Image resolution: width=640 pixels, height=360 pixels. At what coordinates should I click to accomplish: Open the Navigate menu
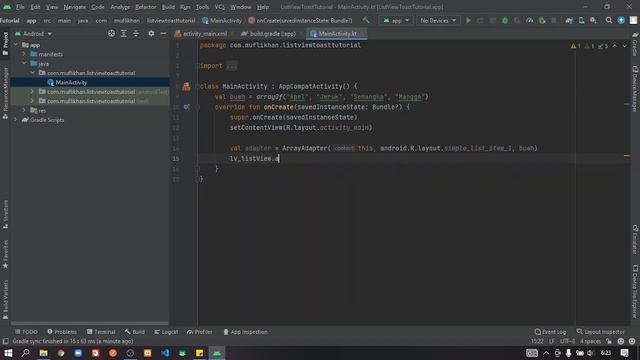[x=75, y=7]
